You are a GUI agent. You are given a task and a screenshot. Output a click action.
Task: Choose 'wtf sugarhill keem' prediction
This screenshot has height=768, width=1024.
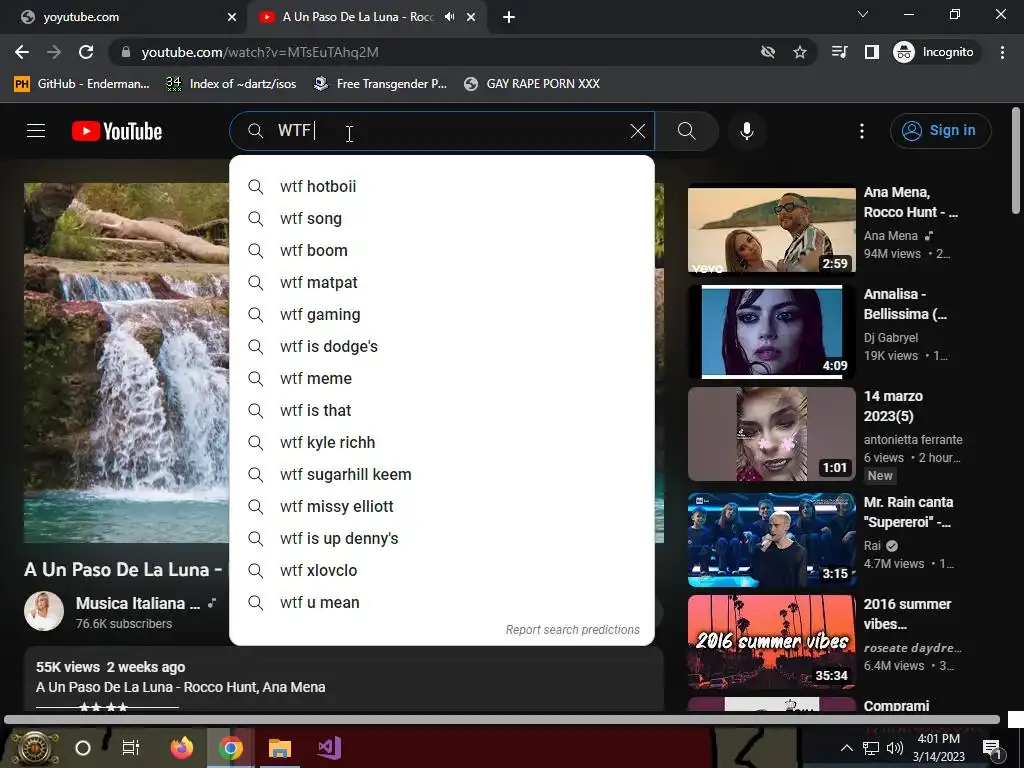point(441,475)
